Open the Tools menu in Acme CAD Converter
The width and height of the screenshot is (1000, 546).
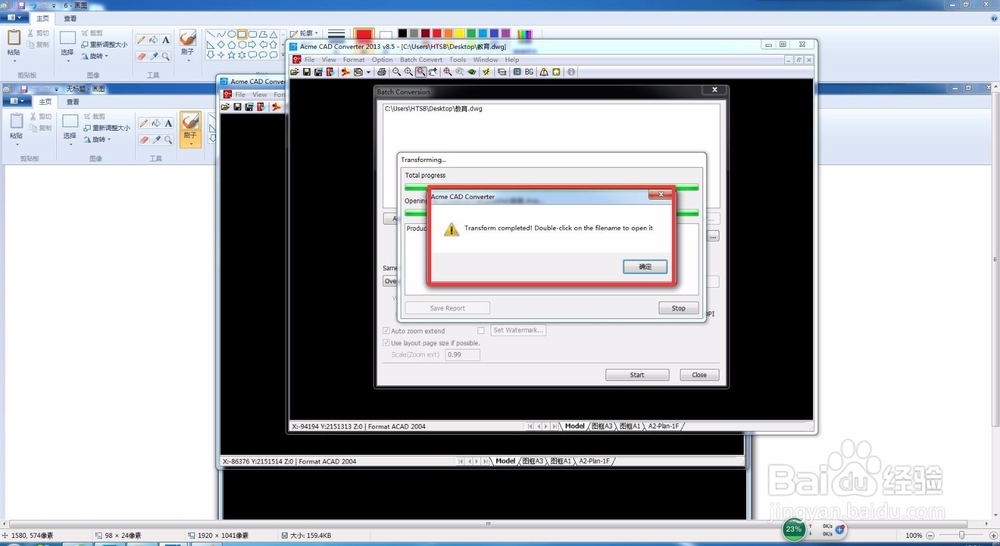coord(458,59)
